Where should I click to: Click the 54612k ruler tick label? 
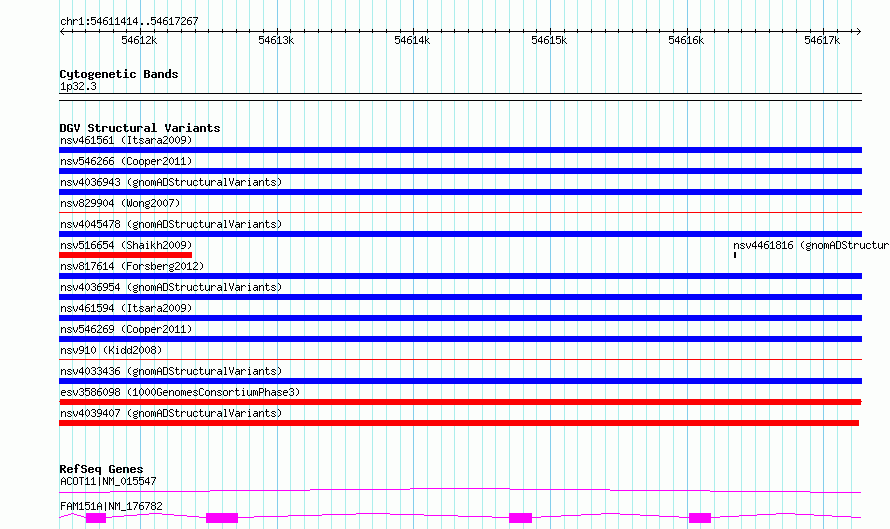(x=139, y=40)
